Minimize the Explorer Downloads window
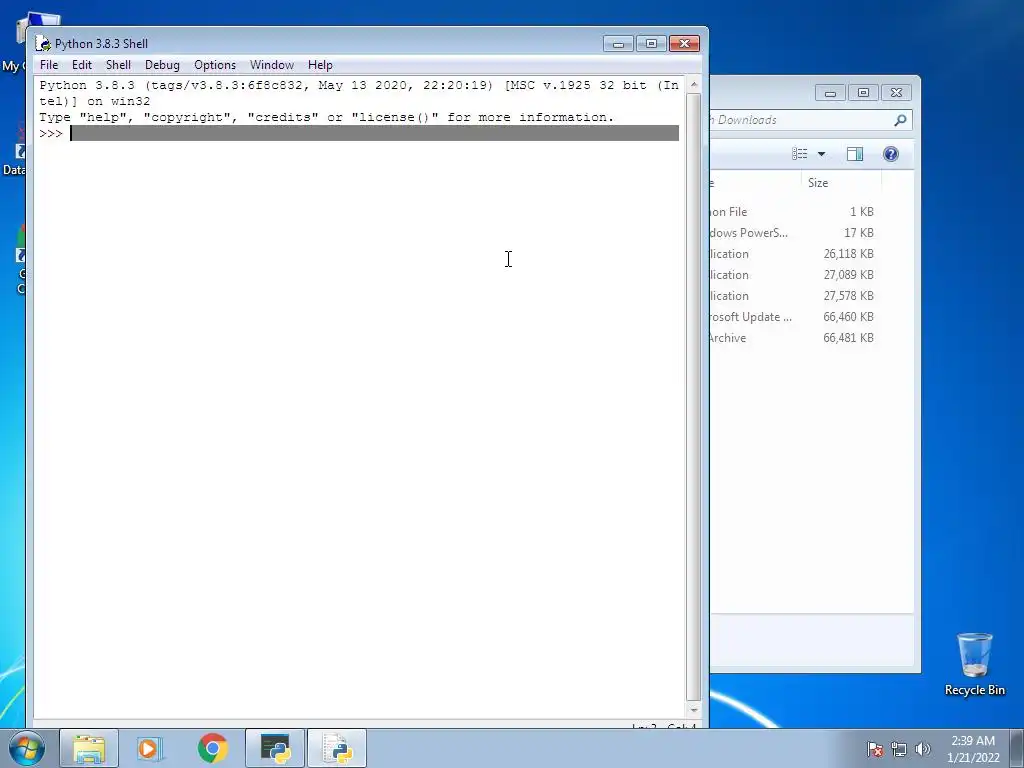 (830, 93)
